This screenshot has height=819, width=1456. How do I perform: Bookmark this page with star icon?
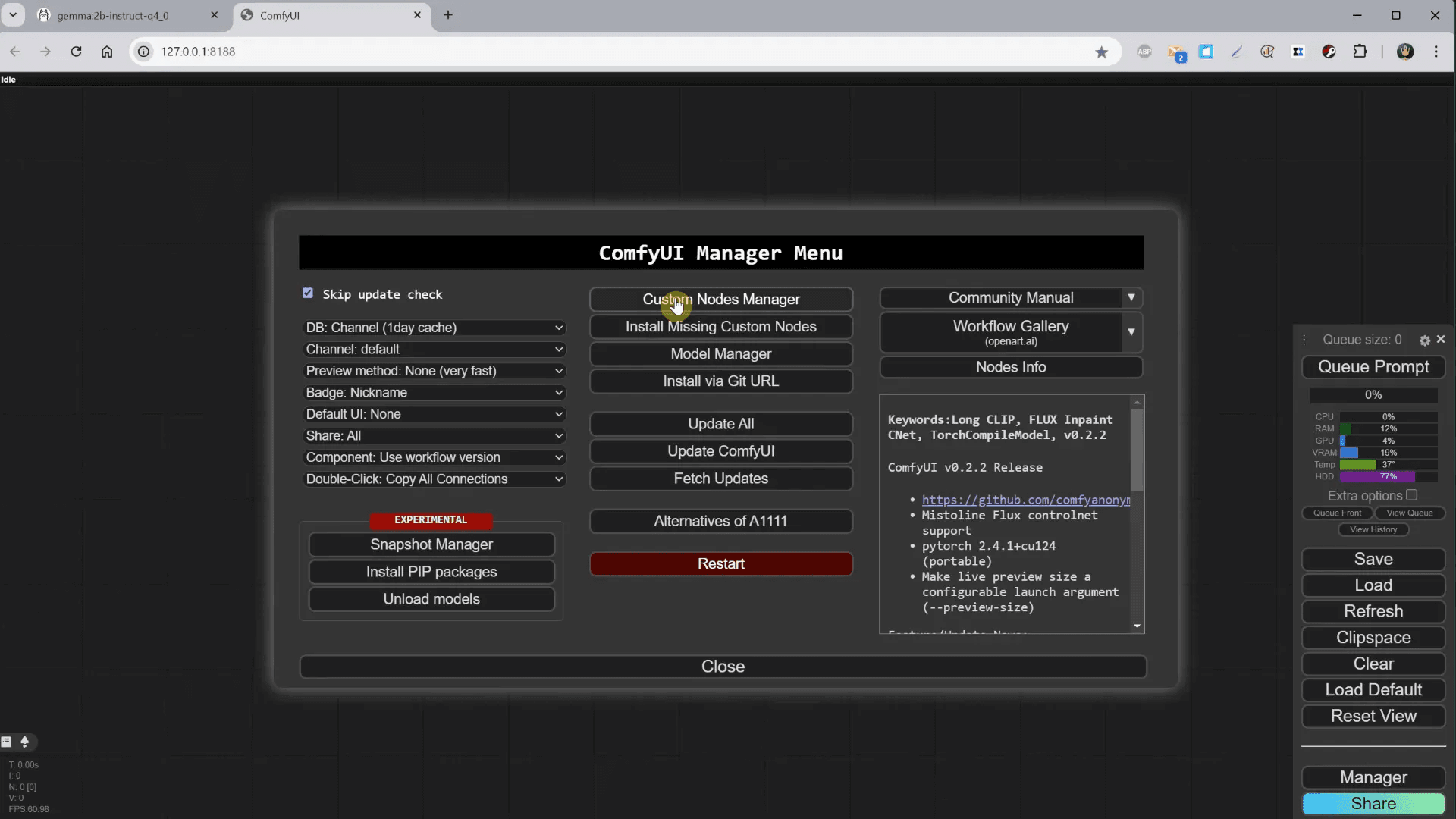[1101, 52]
